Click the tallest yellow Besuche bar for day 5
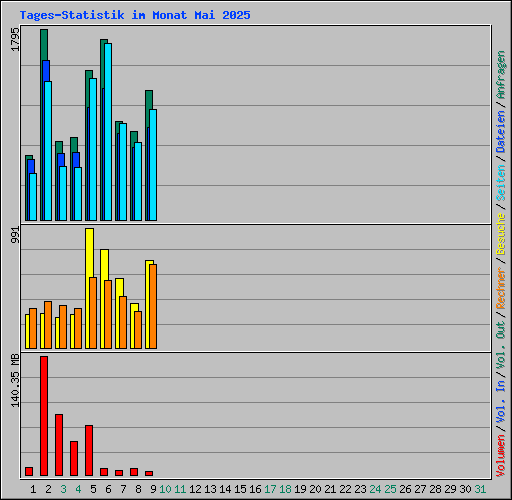The image size is (512, 500). [x=89, y=288]
